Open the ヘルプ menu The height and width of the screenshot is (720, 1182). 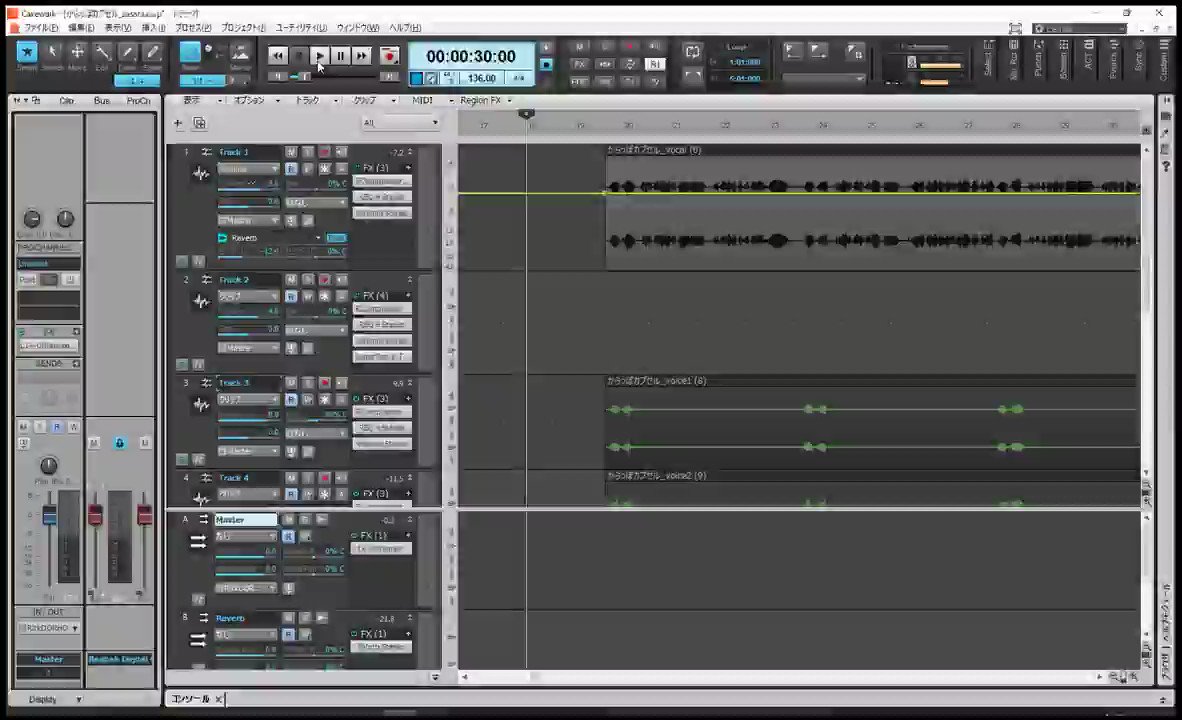[405, 28]
